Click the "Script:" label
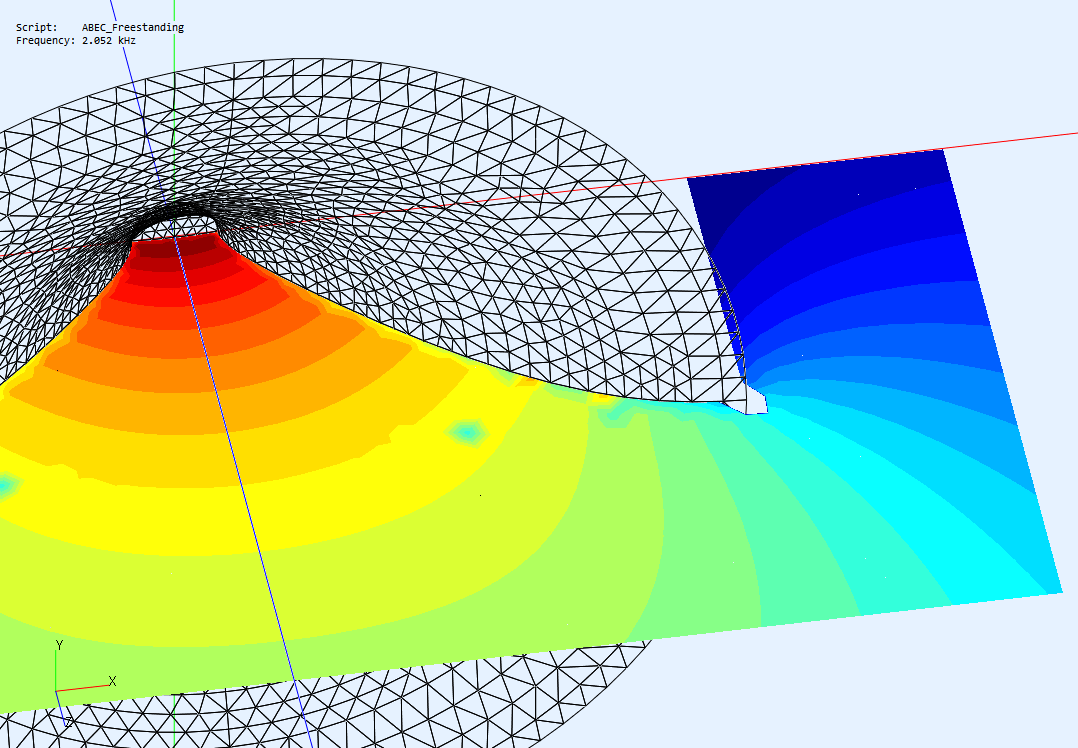Screen dimensions: 1078x748 click(x=36, y=28)
